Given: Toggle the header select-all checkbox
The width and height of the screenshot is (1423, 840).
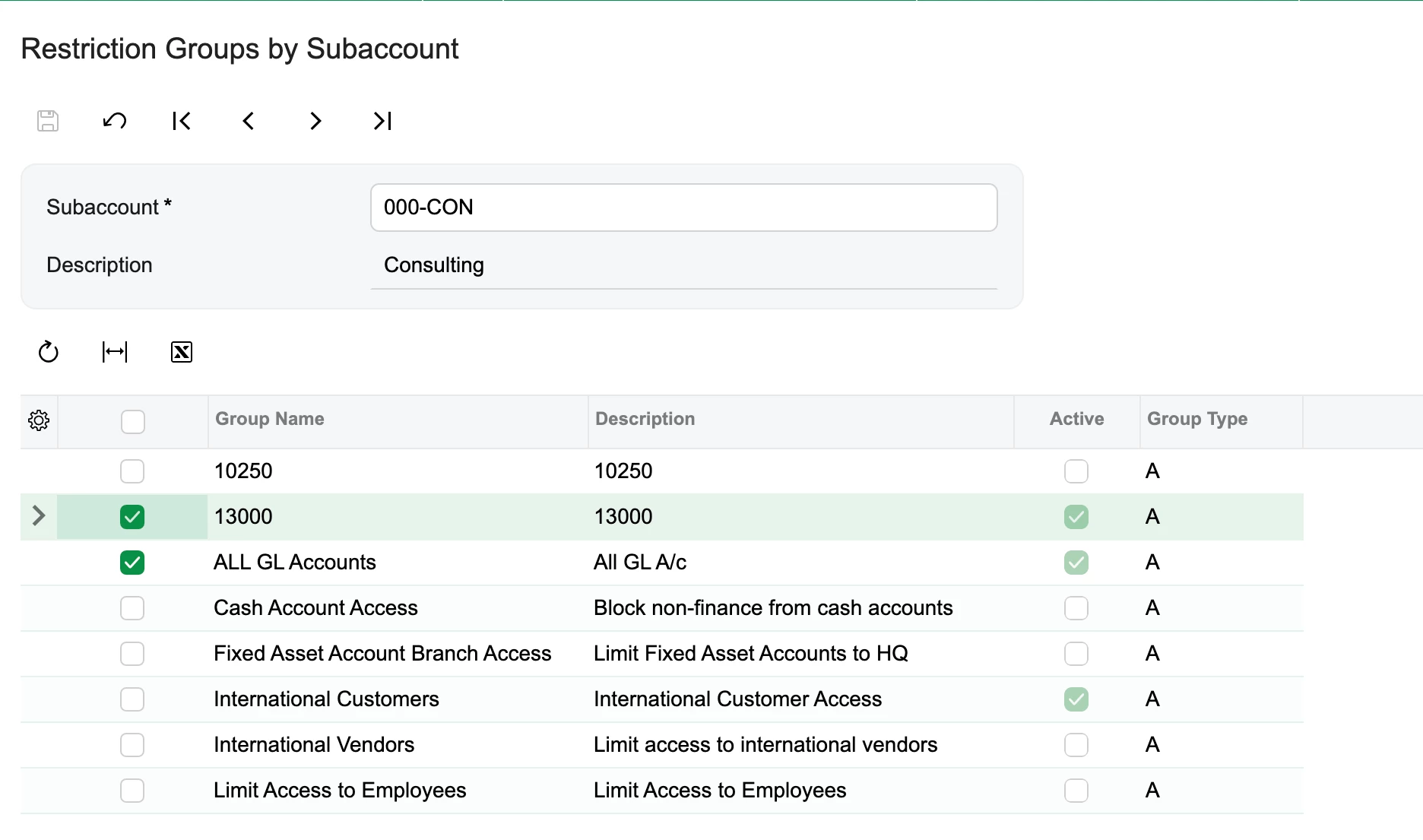Looking at the screenshot, I should 132,422.
